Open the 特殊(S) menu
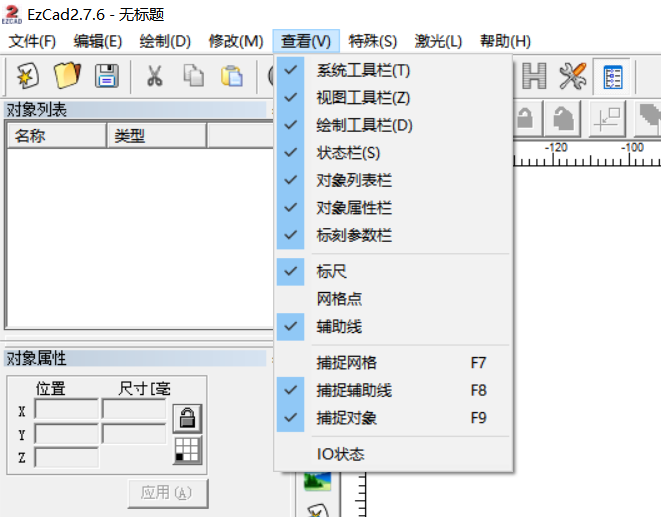 [x=373, y=41]
